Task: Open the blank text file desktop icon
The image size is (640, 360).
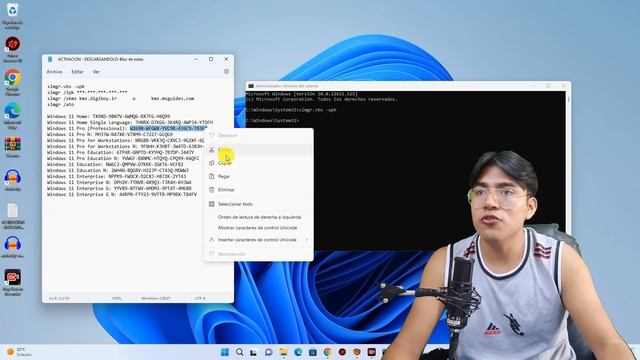Action: pos(13,211)
